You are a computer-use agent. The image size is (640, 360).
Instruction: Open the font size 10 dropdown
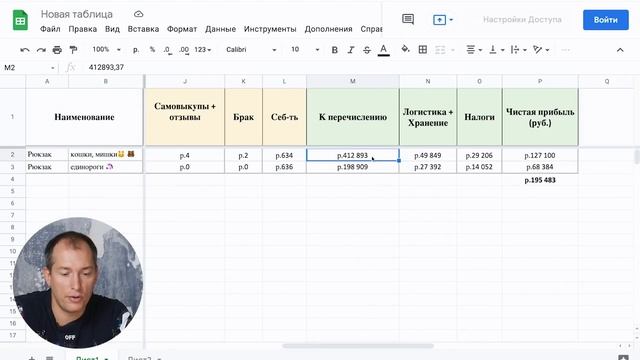[305, 50]
